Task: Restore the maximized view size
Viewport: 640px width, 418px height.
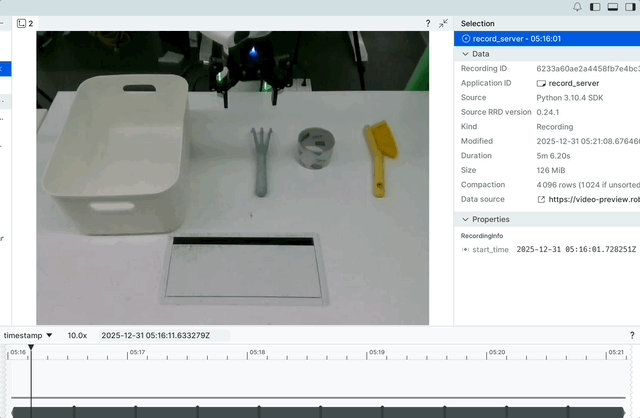Action: click(x=443, y=23)
